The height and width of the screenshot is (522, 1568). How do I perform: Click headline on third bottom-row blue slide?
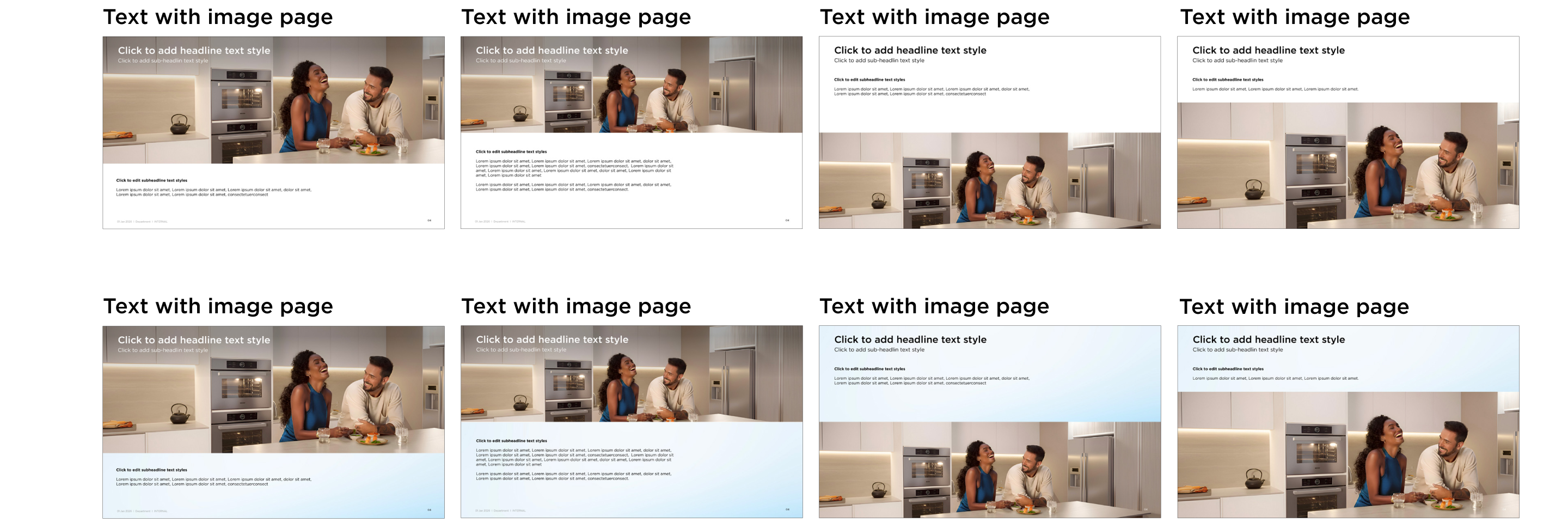(x=909, y=340)
